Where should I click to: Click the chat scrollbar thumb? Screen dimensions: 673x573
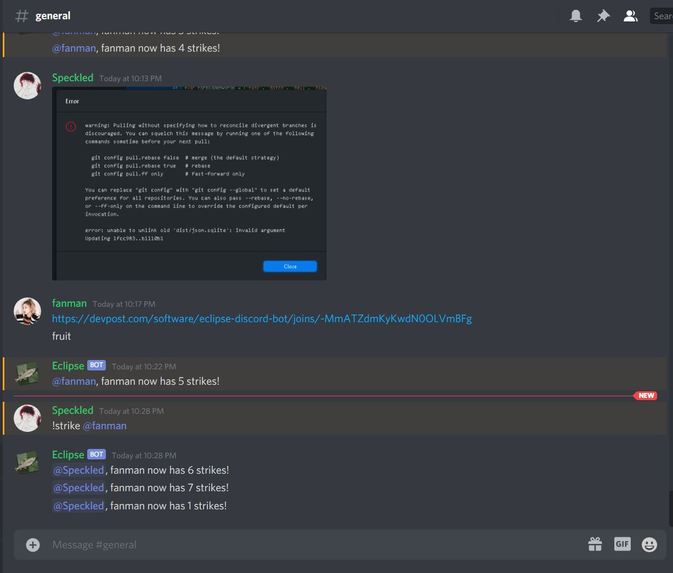670,509
